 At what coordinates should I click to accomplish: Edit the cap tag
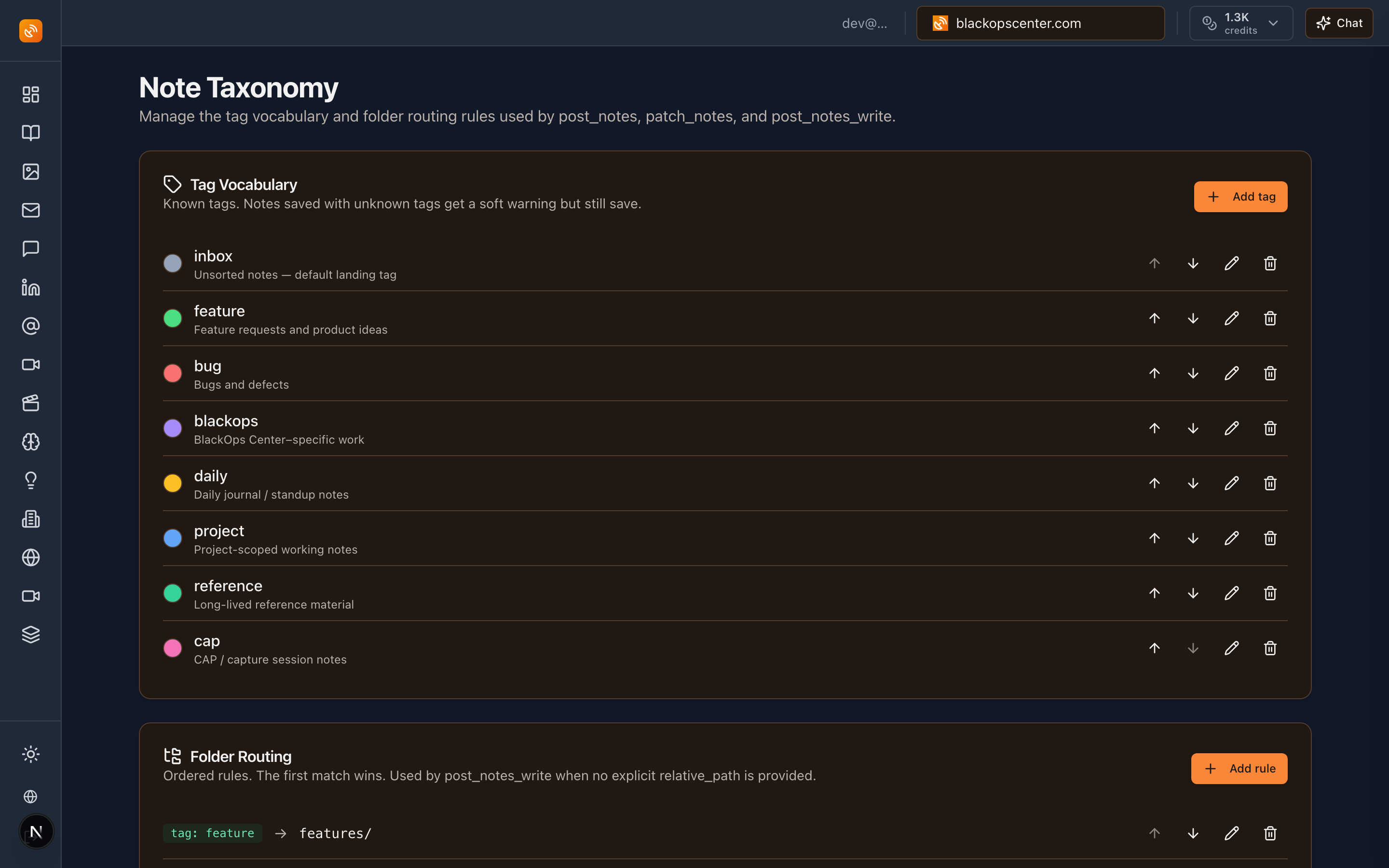point(1231,648)
